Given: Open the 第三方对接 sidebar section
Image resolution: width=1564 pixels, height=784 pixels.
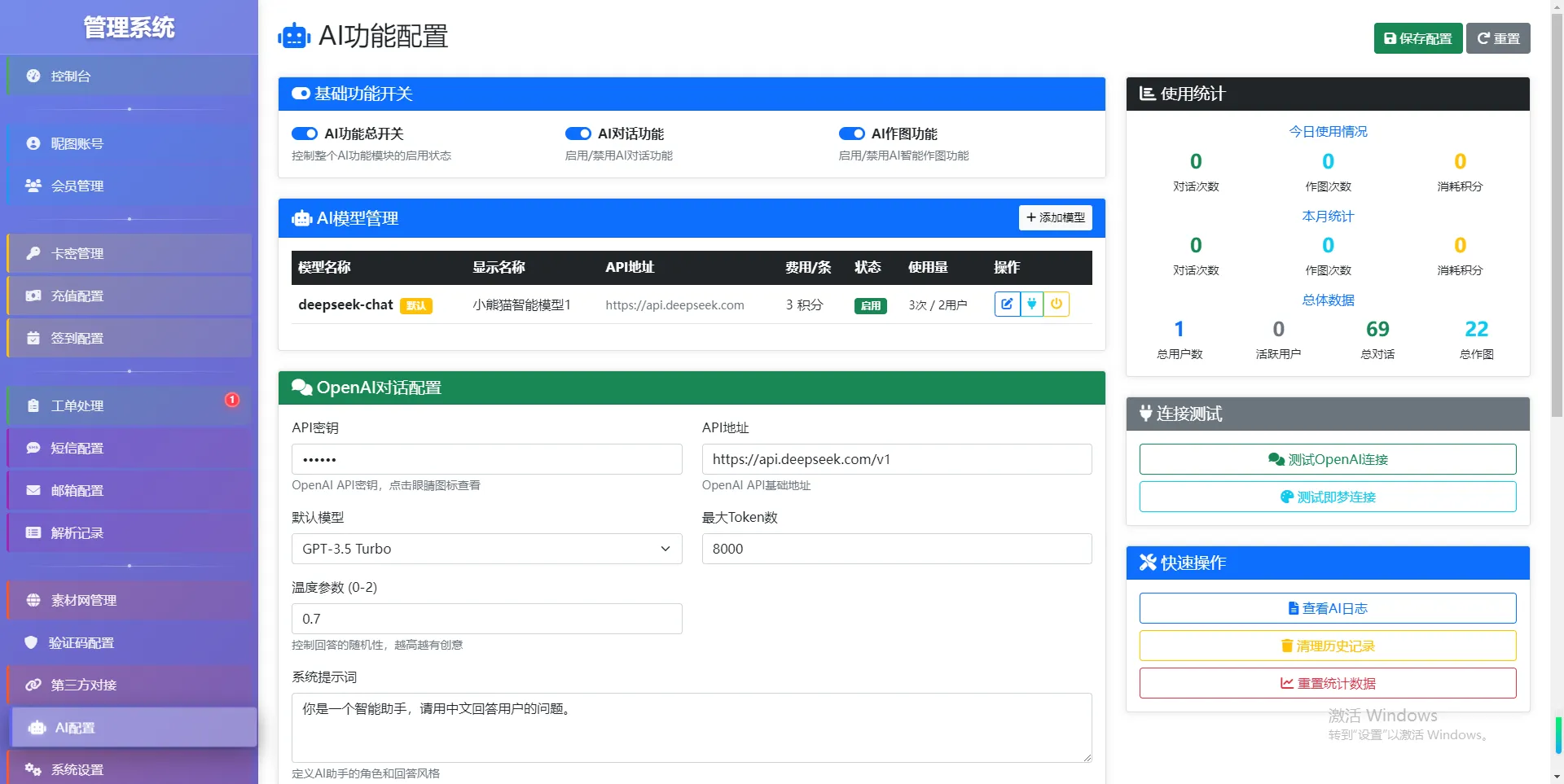Looking at the screenshot, I should point(81,685).
